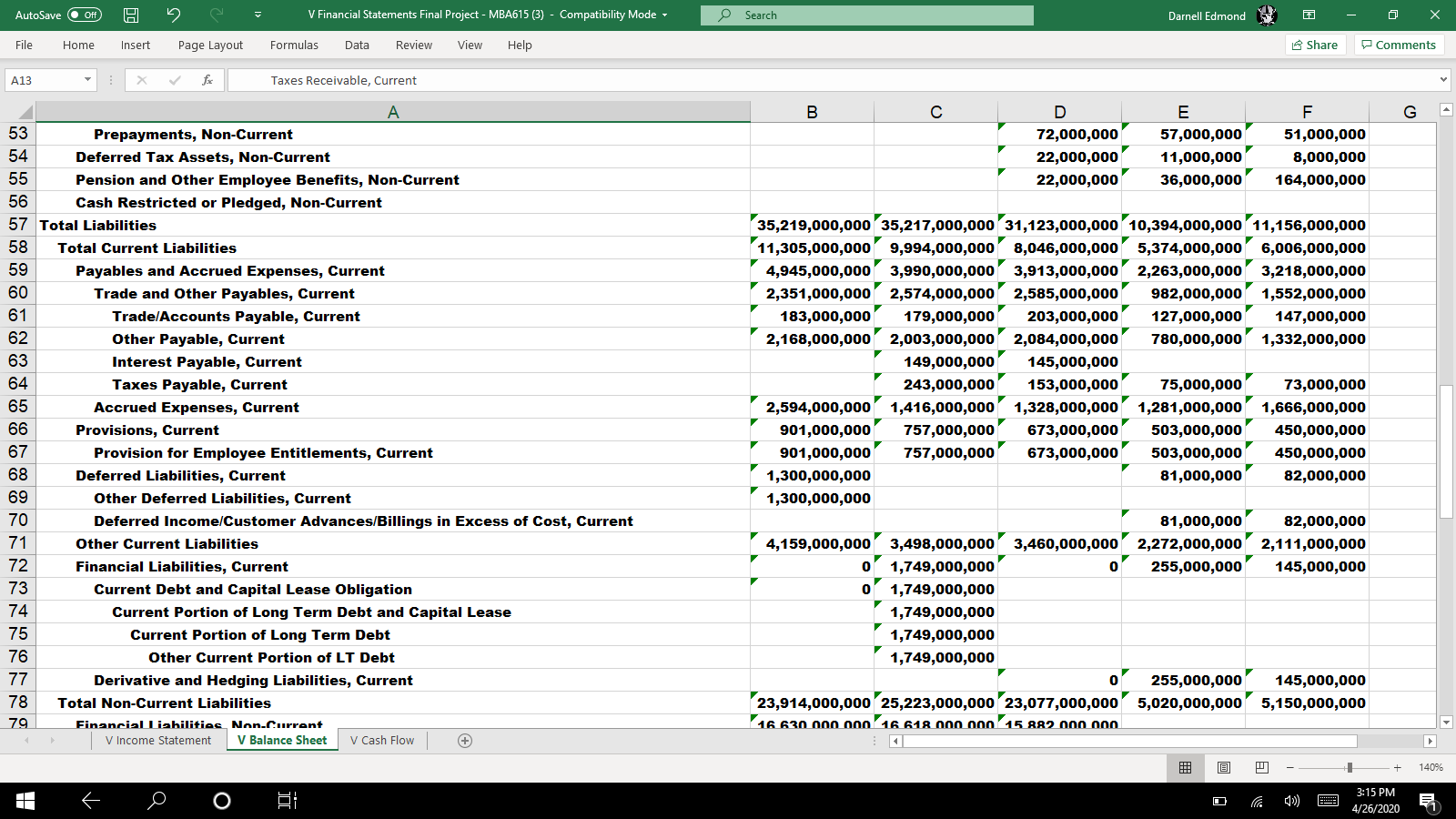This screenshot has width=1456, height=819.
Task: Select row 57 header
Action: tap(18, 225)
